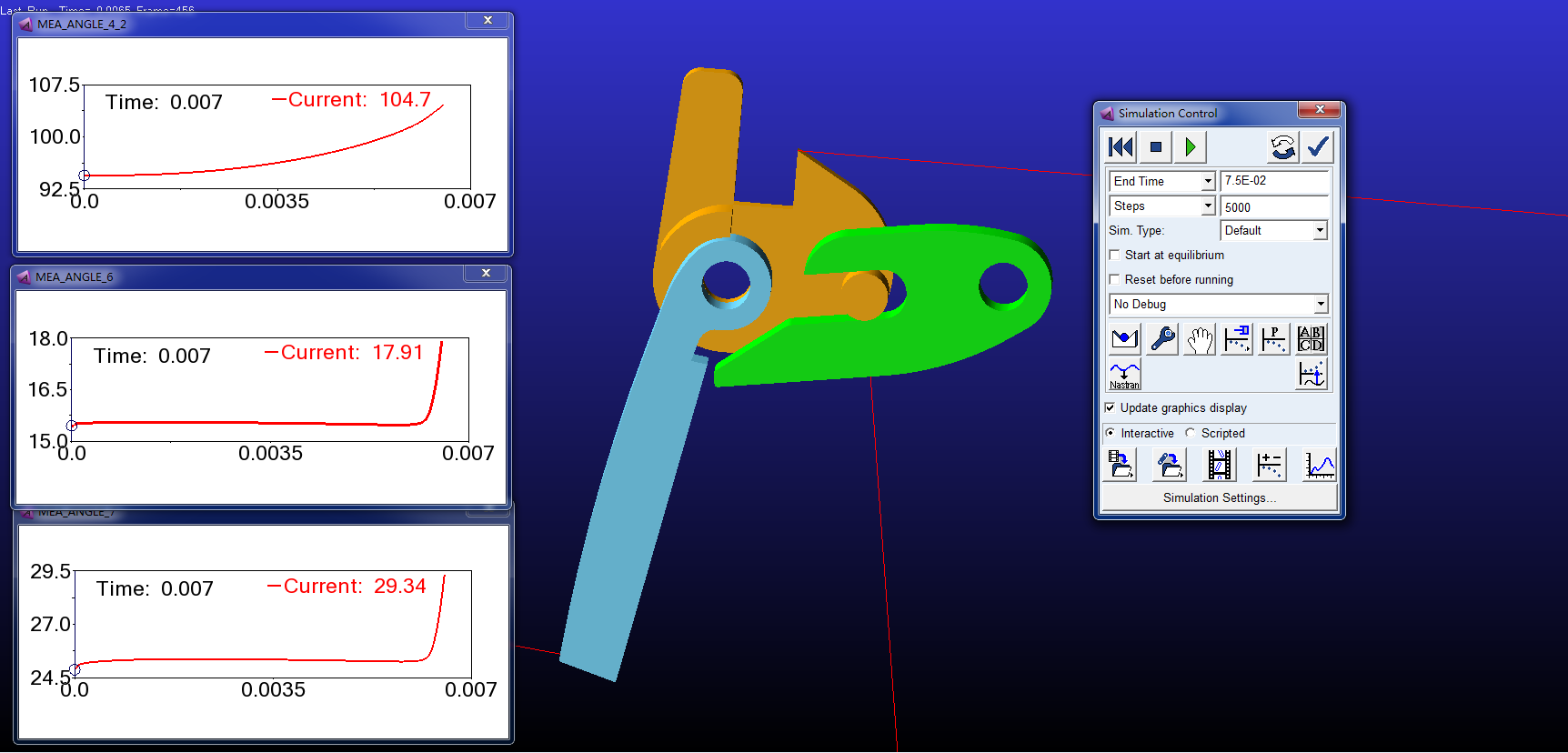Screen dimensions: 1568x753
Task: Close the MEA_ANGLE_6 plot window
Action: (486, 274)
